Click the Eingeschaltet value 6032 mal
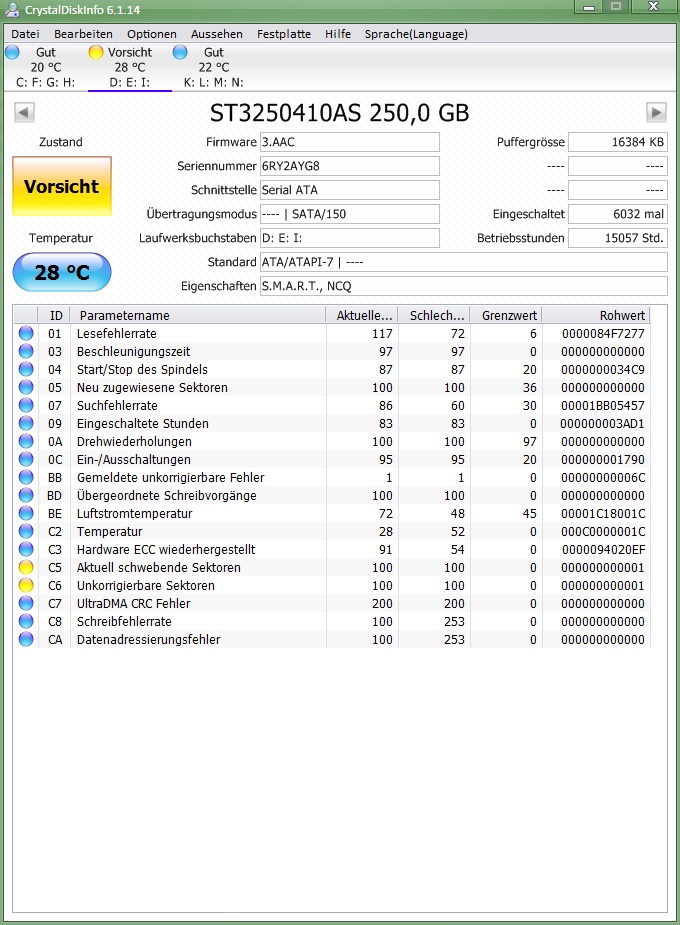 [617, 214]
